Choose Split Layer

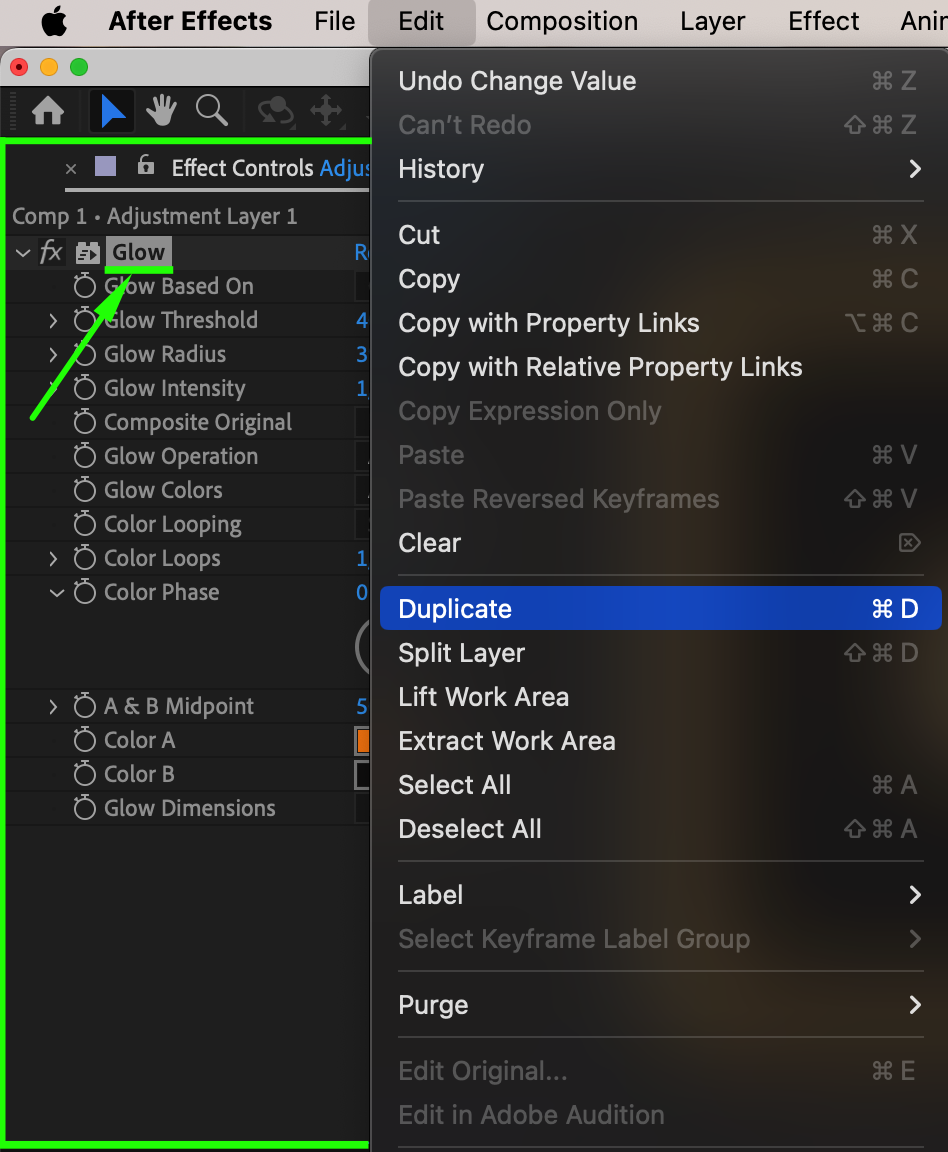click(x=660, y=653)
